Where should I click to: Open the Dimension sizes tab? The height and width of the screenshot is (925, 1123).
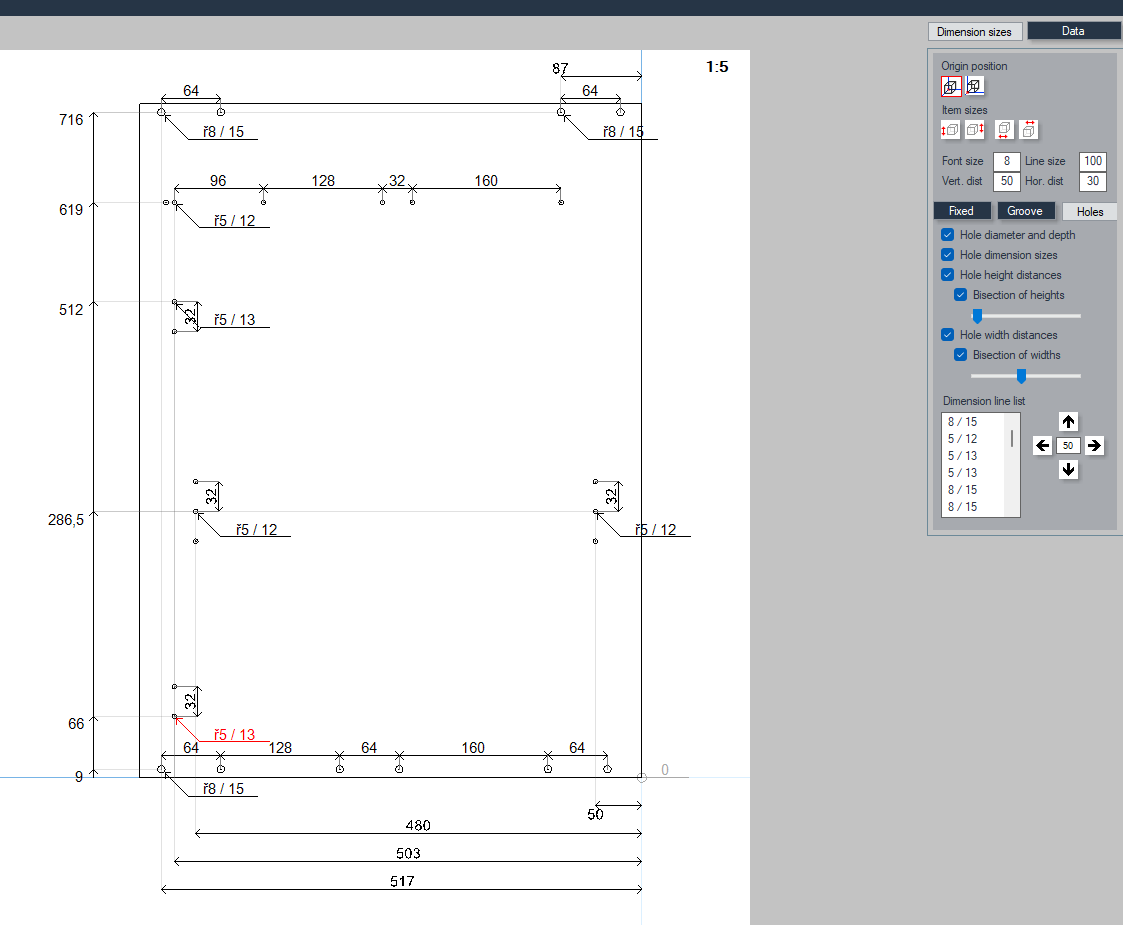tap(975, 32)
